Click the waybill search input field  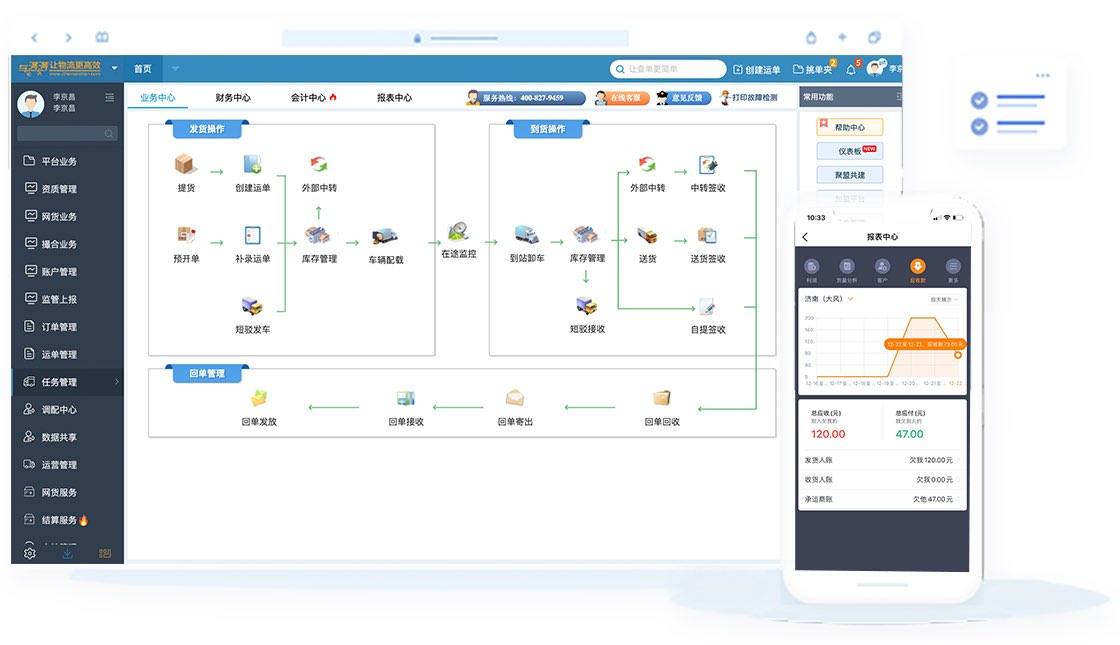point(670,69)
